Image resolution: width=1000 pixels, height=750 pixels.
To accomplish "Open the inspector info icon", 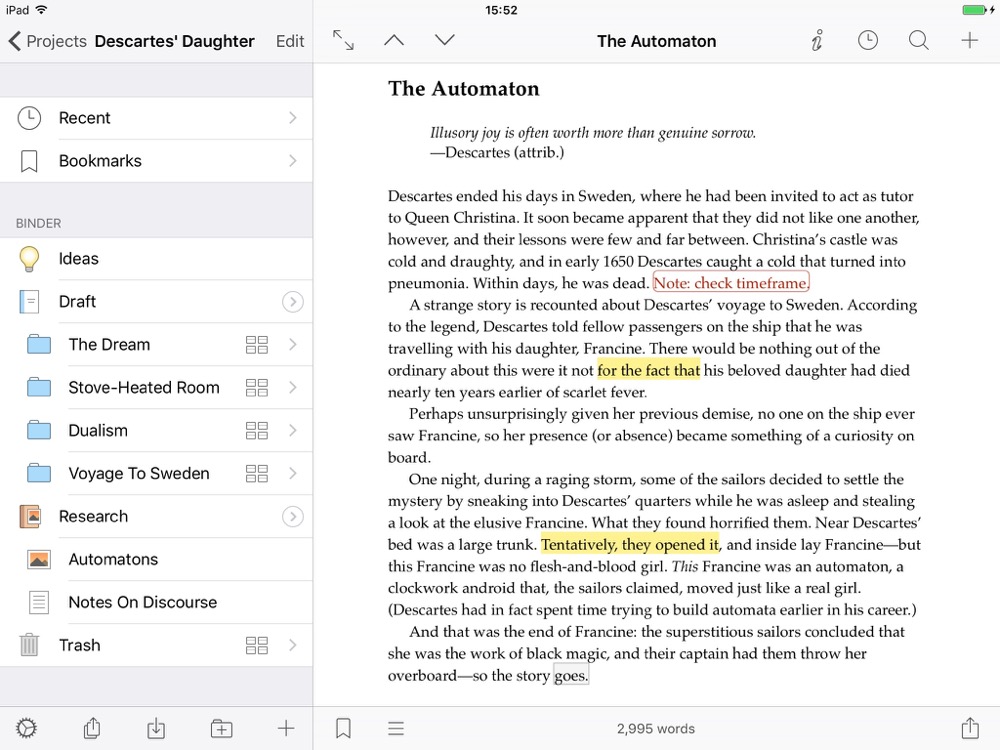I will pos(817,41).
